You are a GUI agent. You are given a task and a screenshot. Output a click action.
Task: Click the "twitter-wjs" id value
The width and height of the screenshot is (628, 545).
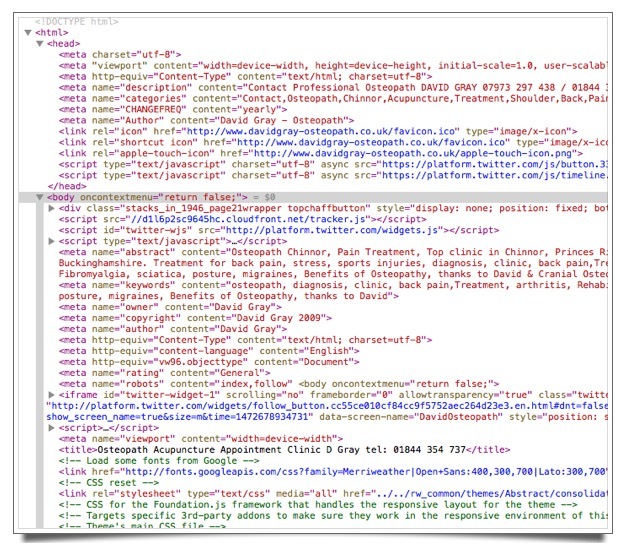pos(156,230)
